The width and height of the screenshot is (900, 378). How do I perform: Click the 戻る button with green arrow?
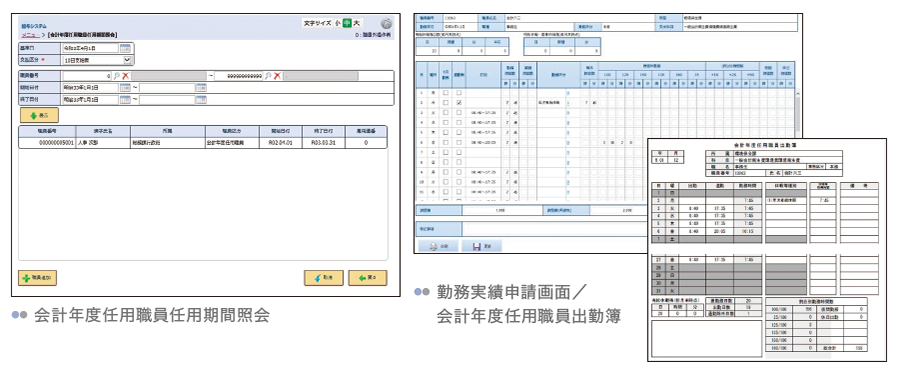point(367,278)
